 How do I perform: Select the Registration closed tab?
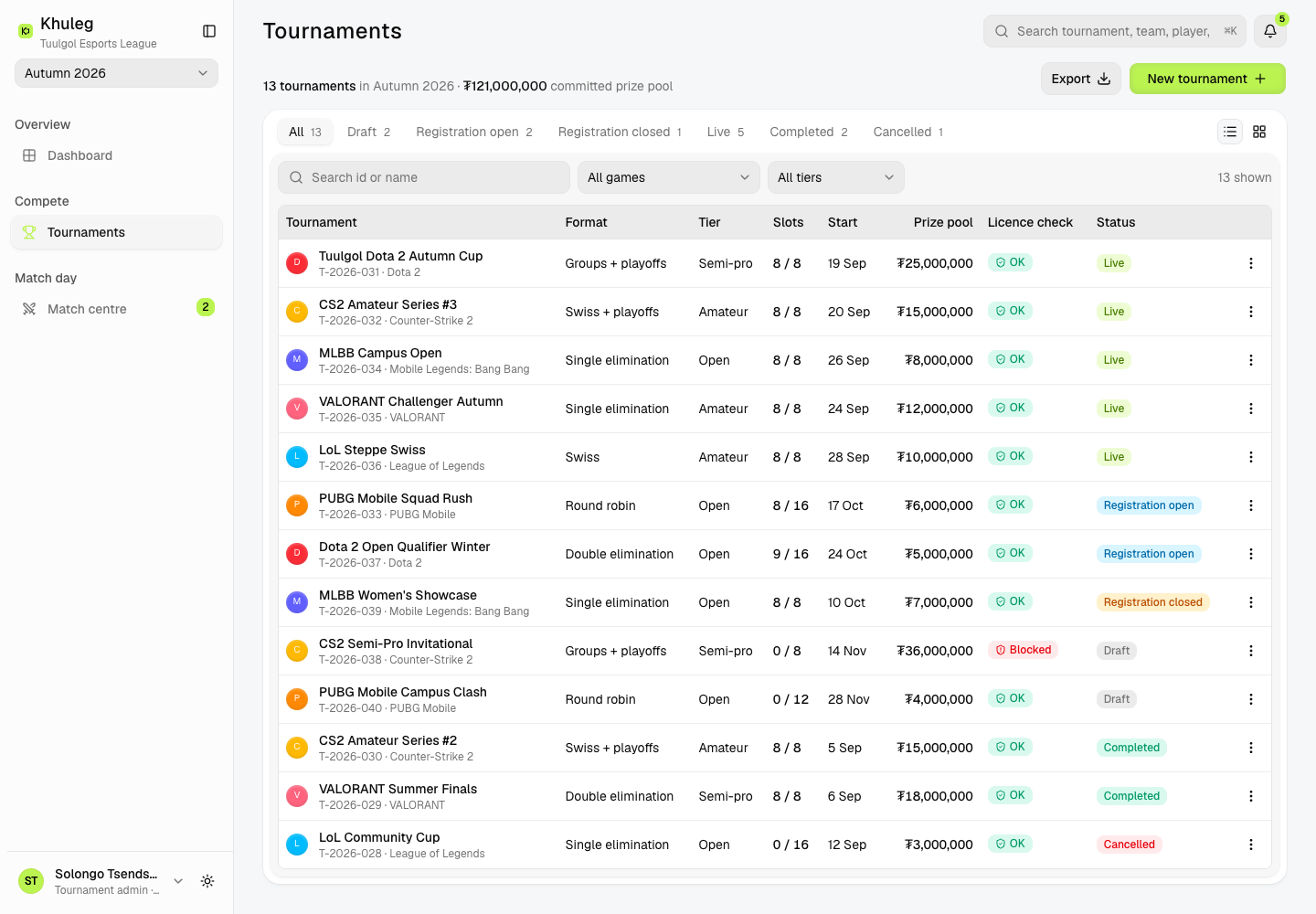point(620,132)
